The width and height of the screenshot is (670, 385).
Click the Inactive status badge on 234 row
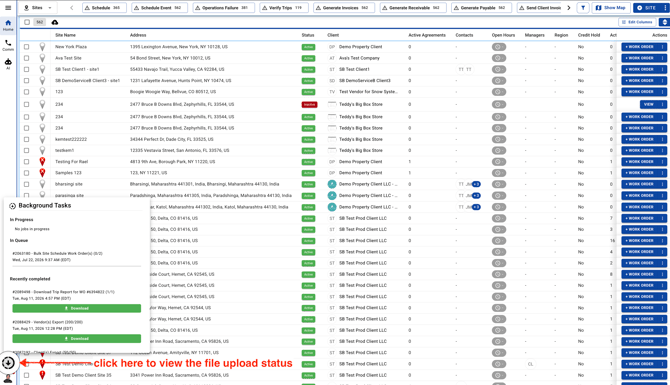click(x=309, y=104)
